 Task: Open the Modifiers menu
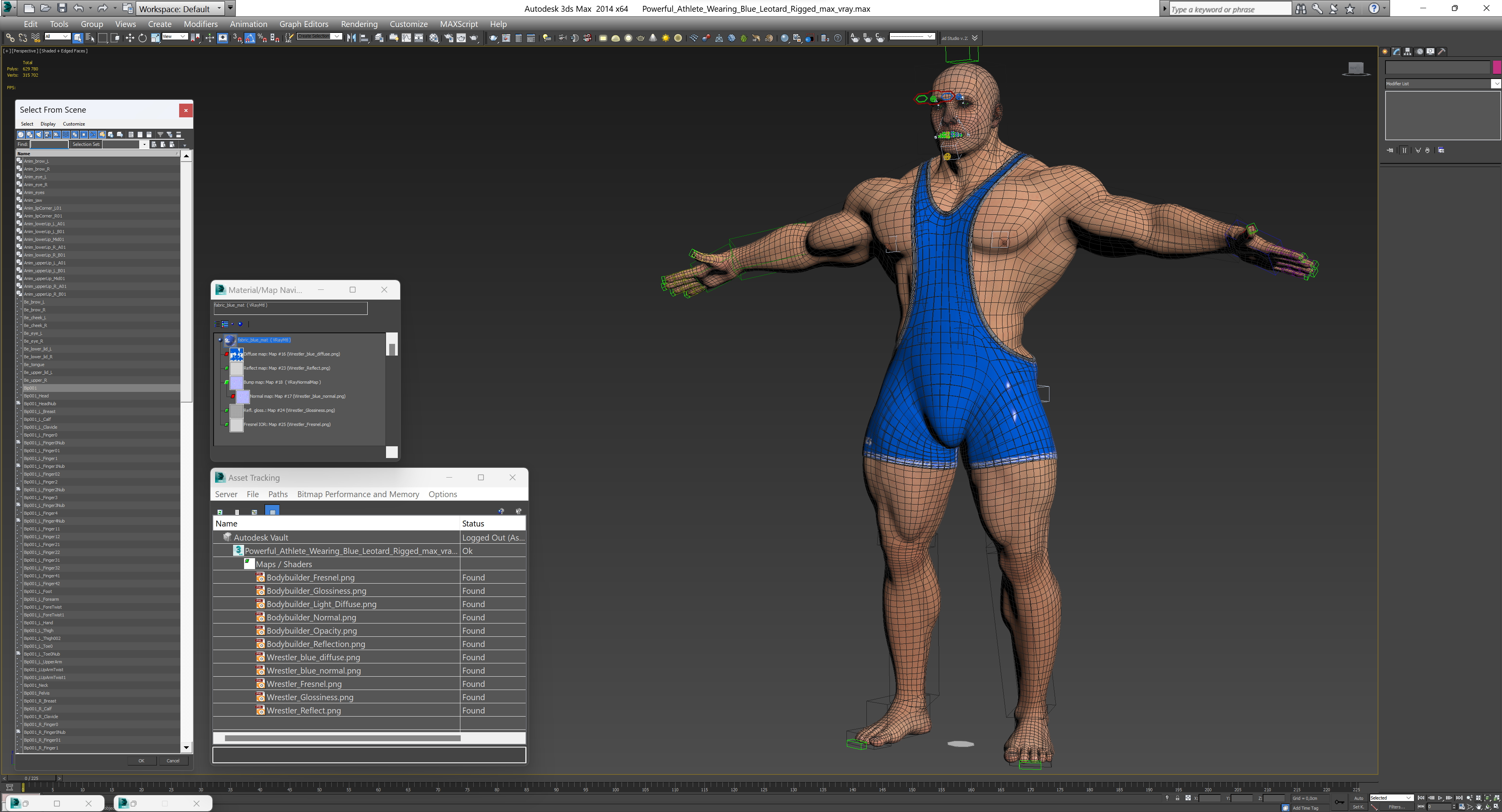pos(201,24)
